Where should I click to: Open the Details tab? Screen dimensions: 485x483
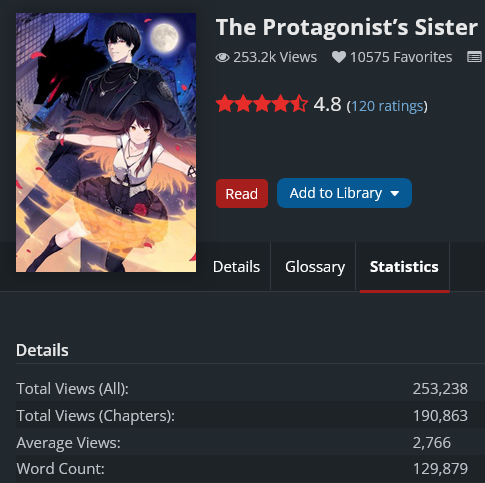(x=236, y=267)
